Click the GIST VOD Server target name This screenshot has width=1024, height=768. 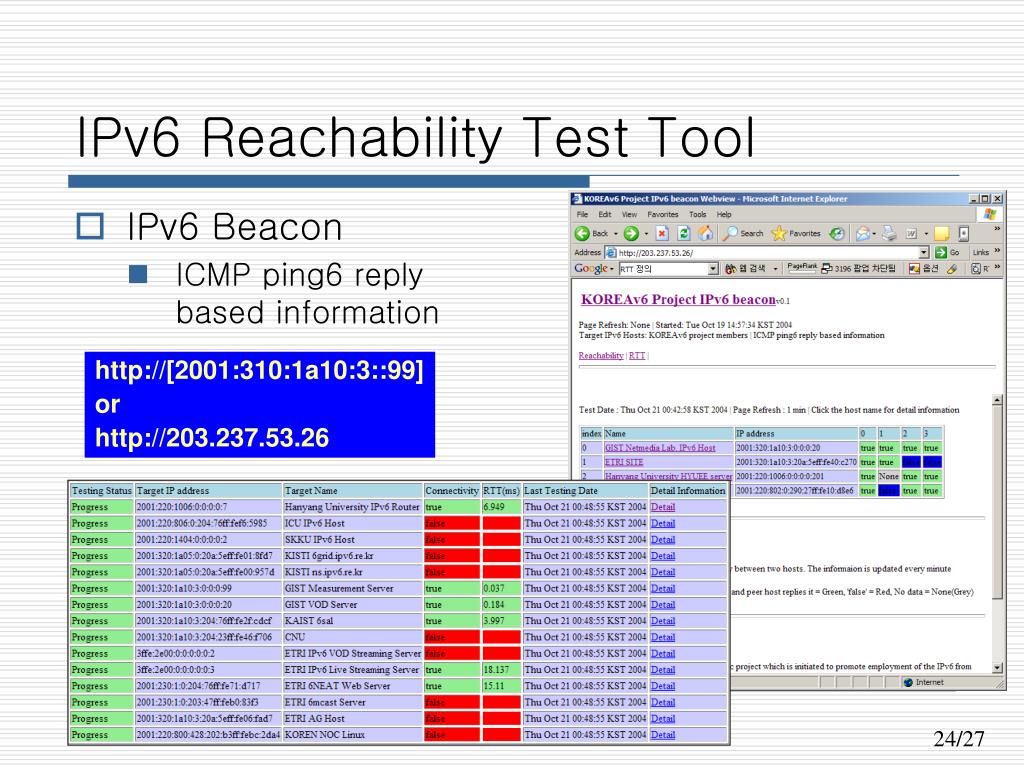(x=321, y=605)
